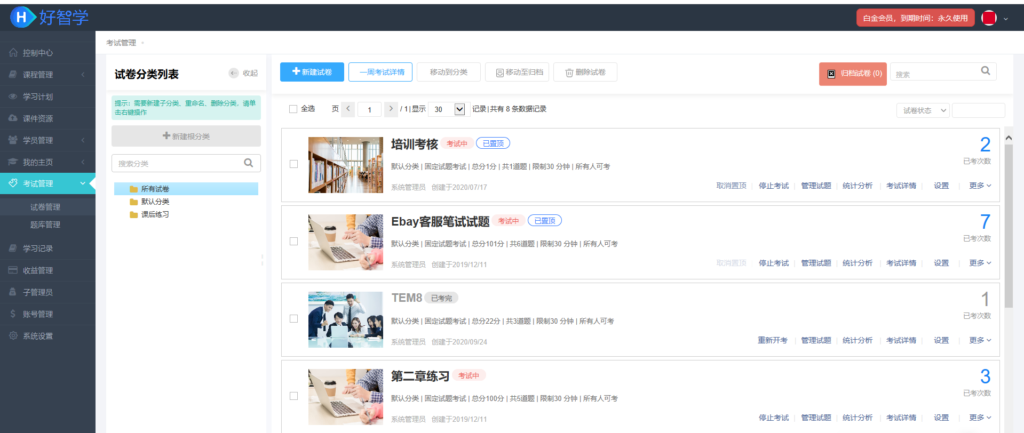Open 试卷管理 submenu item
The image size is (1024, 433).
[x=45, y=207]
